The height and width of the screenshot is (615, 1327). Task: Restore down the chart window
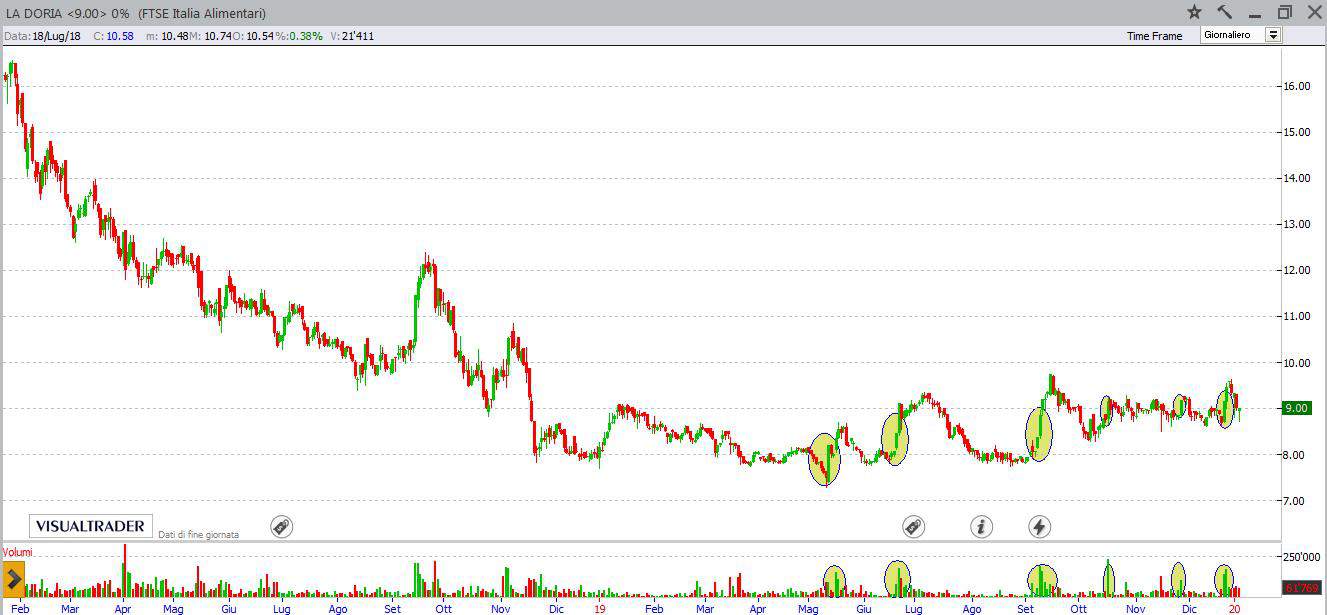(x=1285, y=12)
